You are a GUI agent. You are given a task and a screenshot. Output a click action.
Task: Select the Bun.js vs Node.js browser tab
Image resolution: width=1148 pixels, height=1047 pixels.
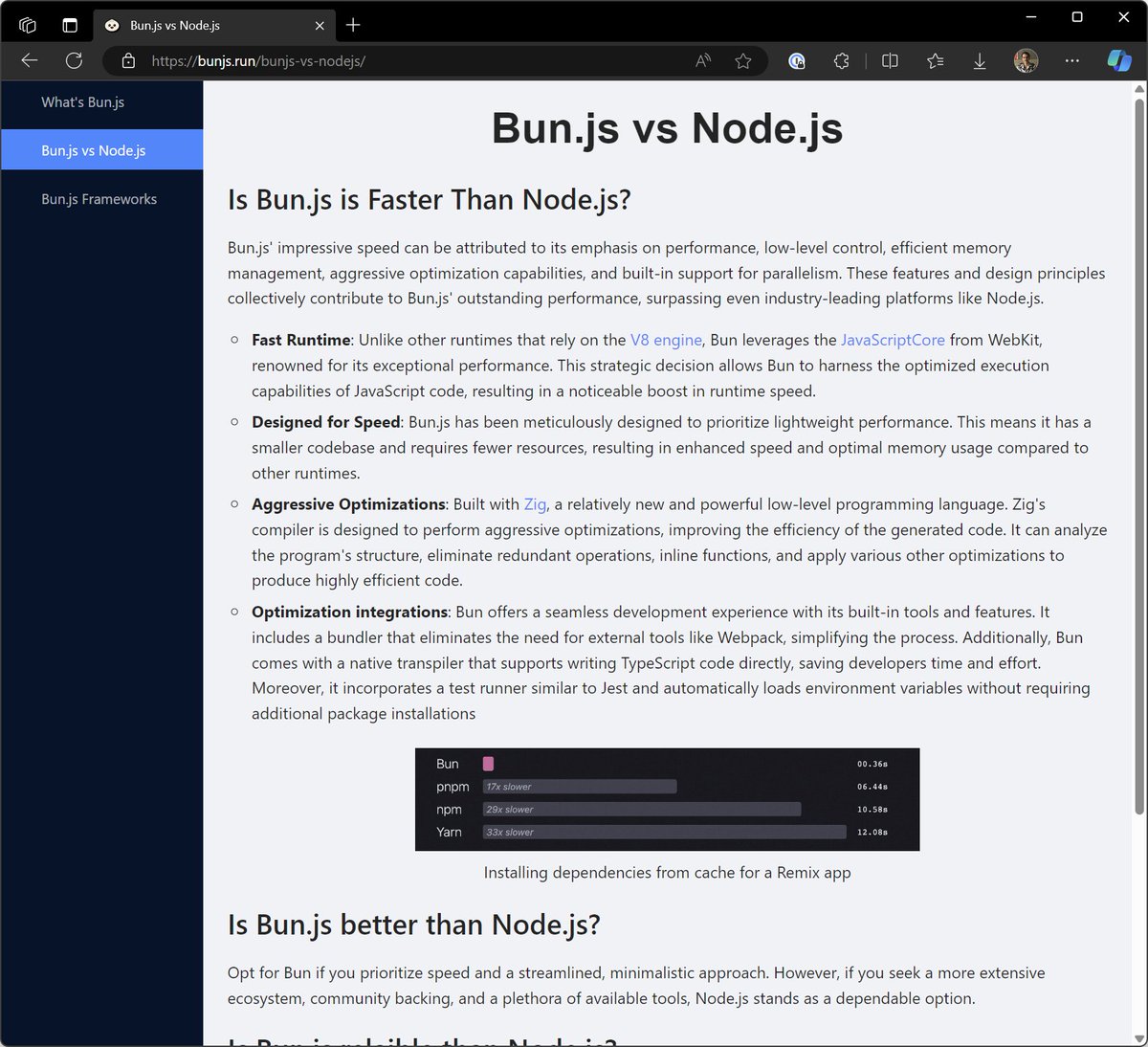pos(213,26)
